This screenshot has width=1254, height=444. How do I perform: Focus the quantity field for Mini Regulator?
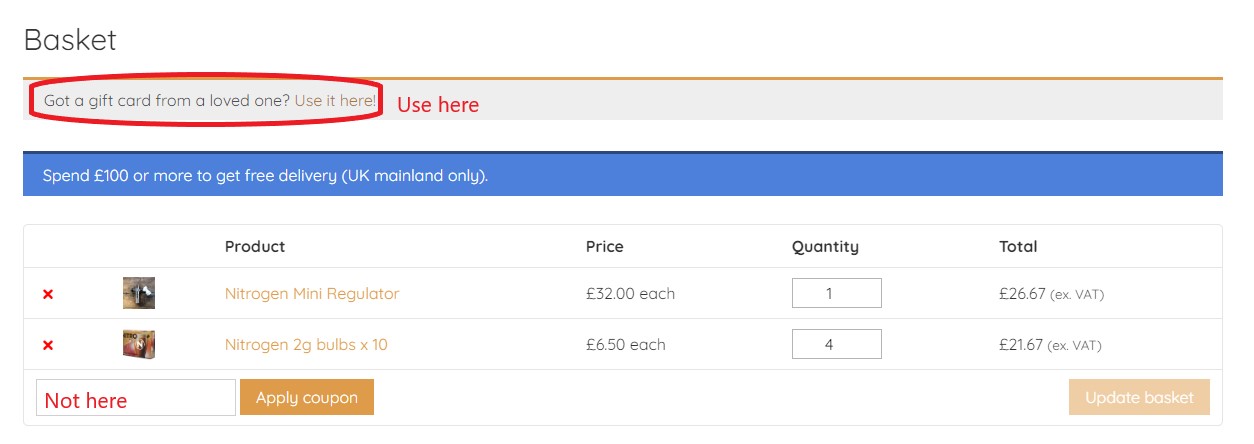837,293
